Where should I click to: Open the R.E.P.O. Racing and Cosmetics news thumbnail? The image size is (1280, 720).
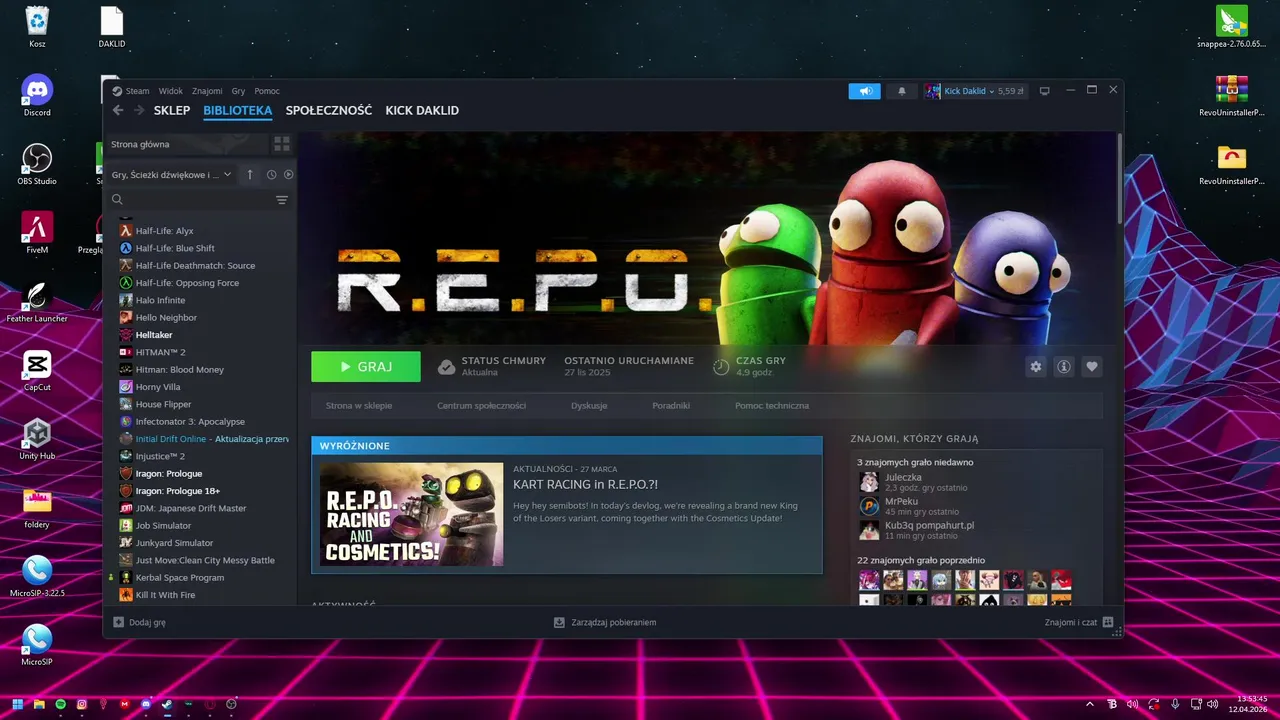[x=411, y=514]
